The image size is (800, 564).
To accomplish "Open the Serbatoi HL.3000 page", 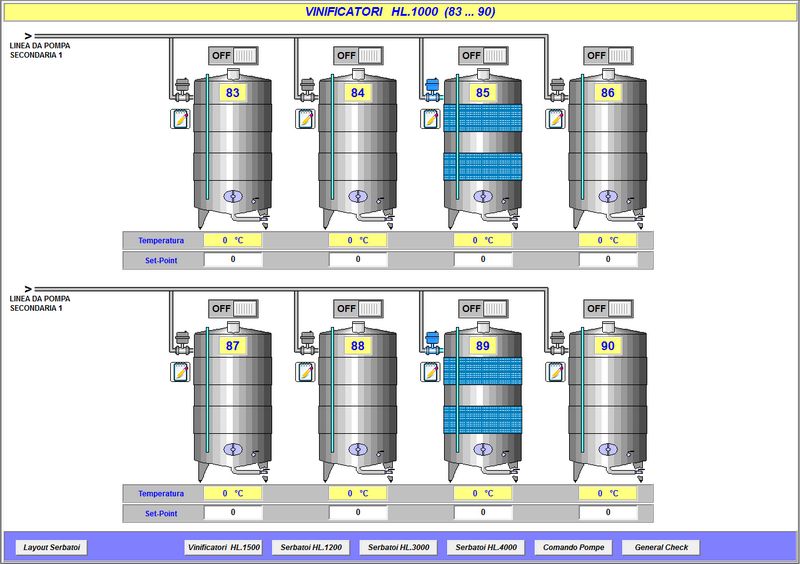I will point(397,547).
